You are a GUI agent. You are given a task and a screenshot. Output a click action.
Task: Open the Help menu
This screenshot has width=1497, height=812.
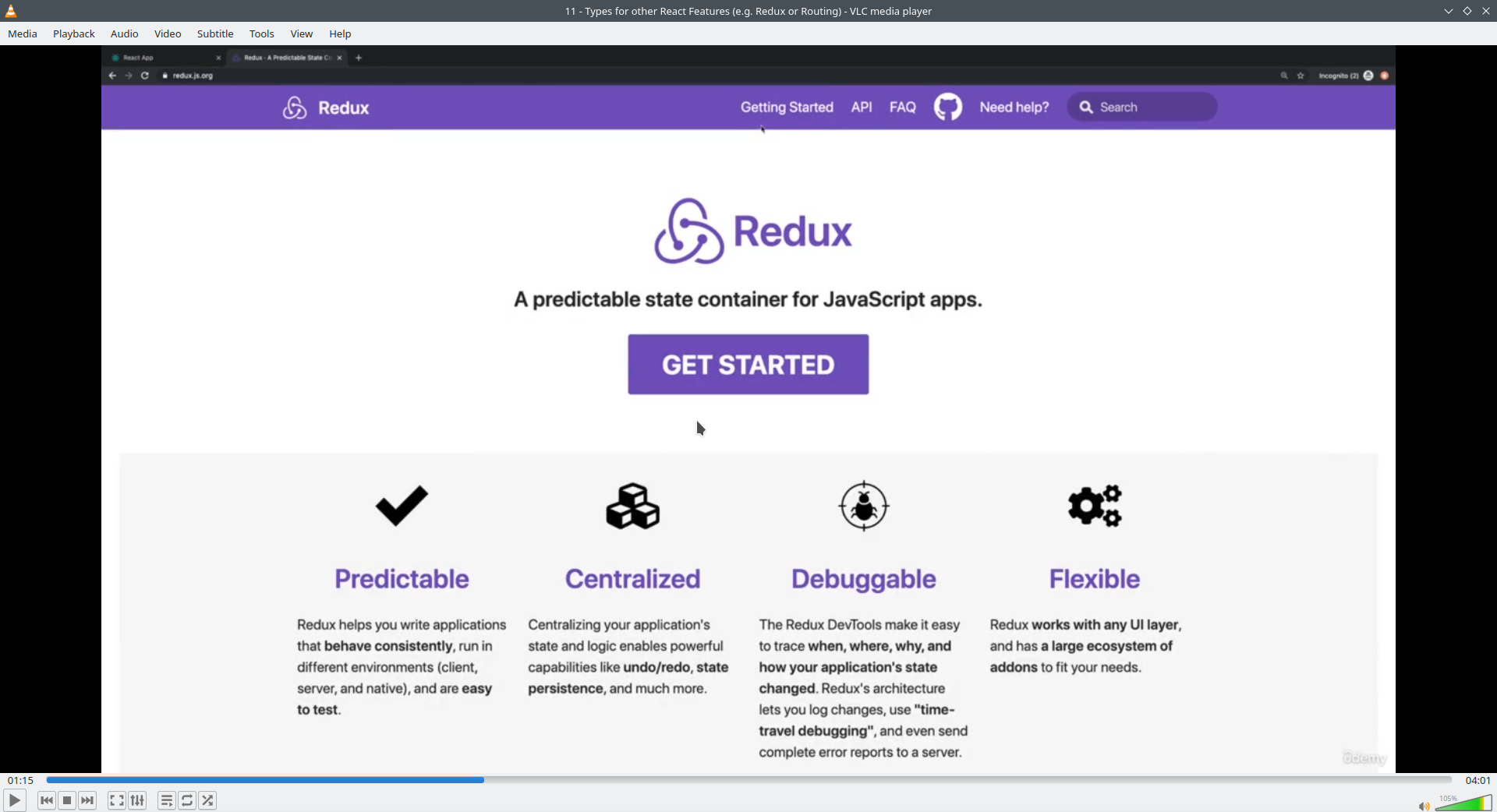click(340, 34)
